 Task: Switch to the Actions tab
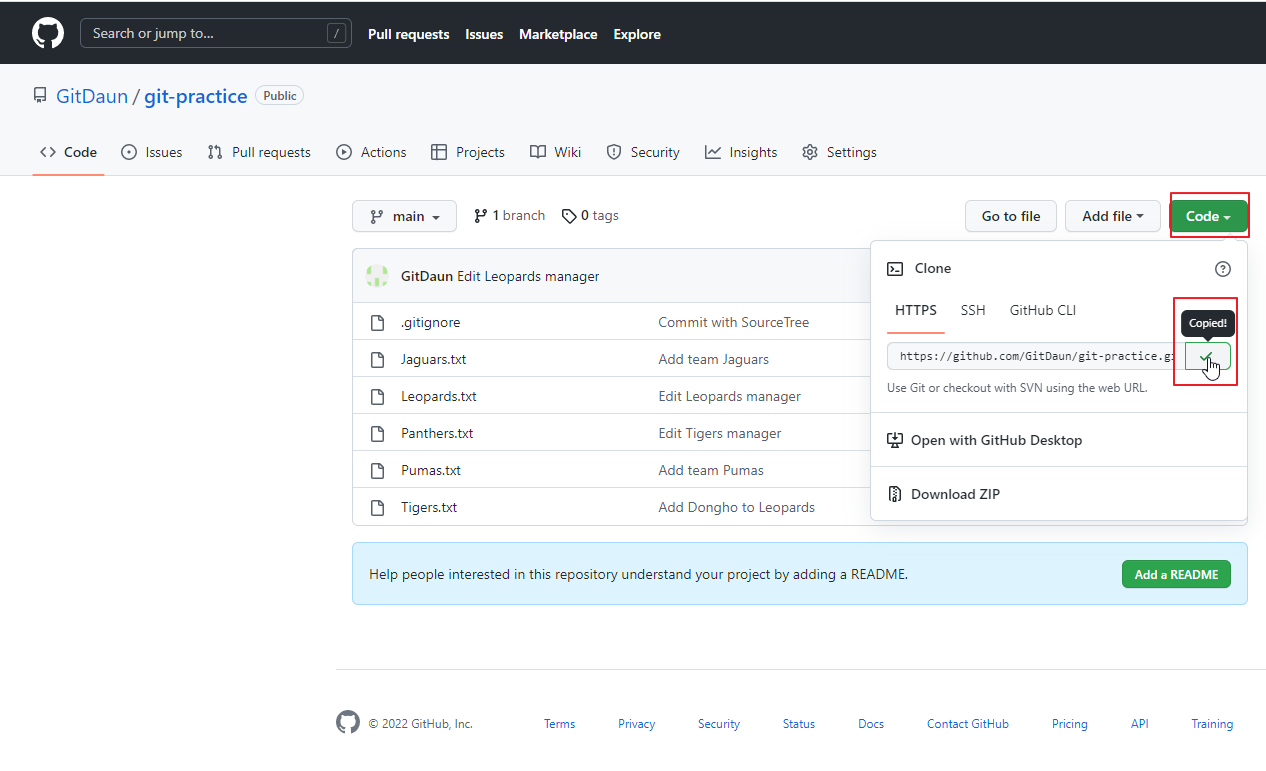tap(371, 152)
